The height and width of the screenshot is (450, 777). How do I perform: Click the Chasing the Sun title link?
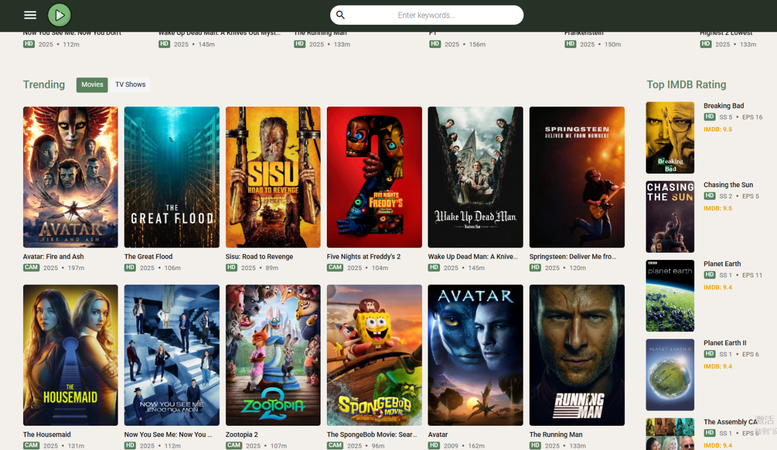(x=728, y=185)
